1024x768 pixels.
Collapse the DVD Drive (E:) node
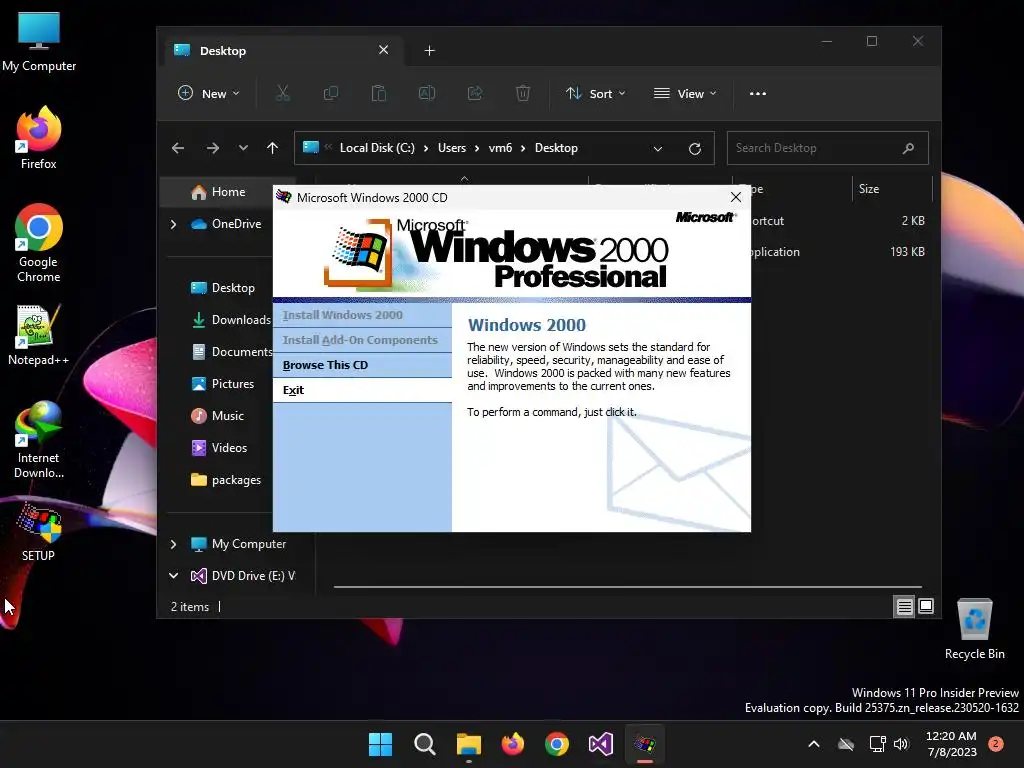point(173,575)
